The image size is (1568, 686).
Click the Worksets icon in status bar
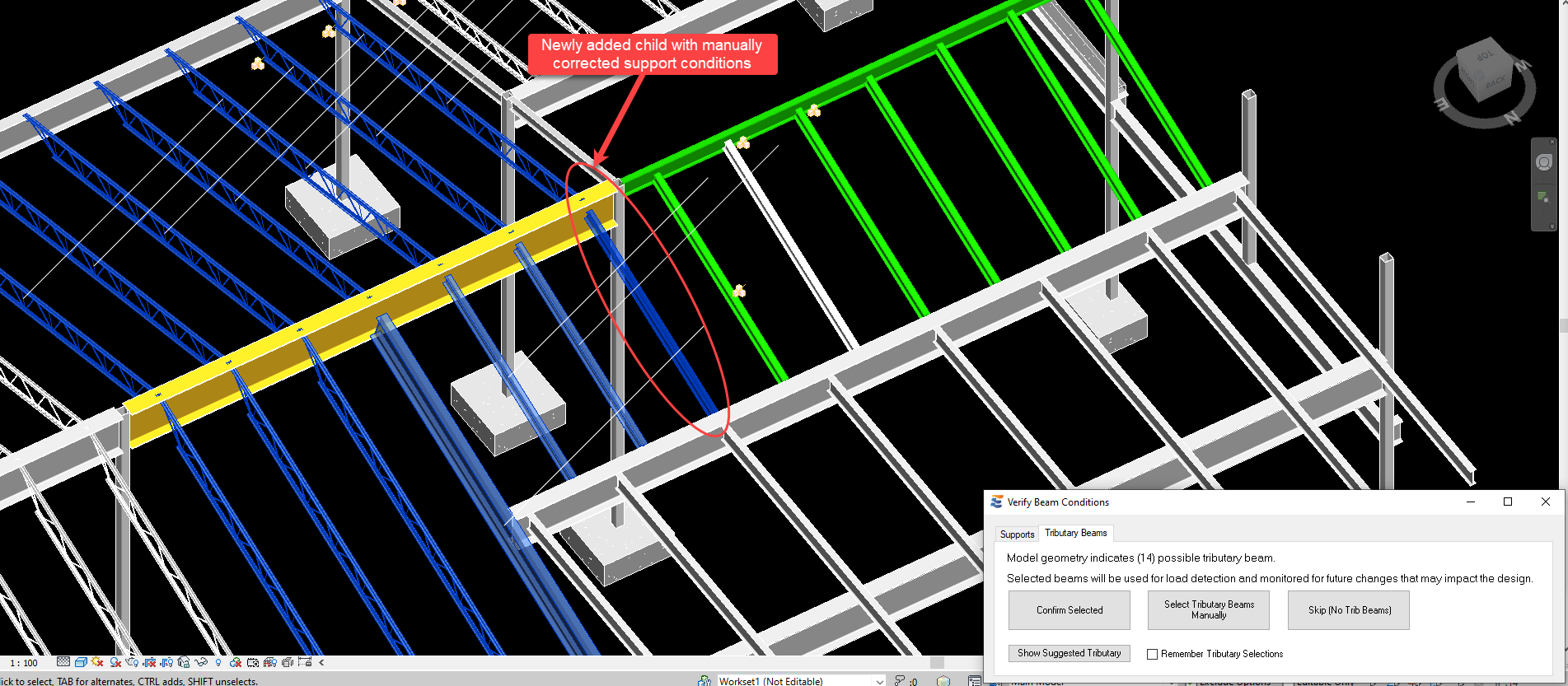(704, 681)
